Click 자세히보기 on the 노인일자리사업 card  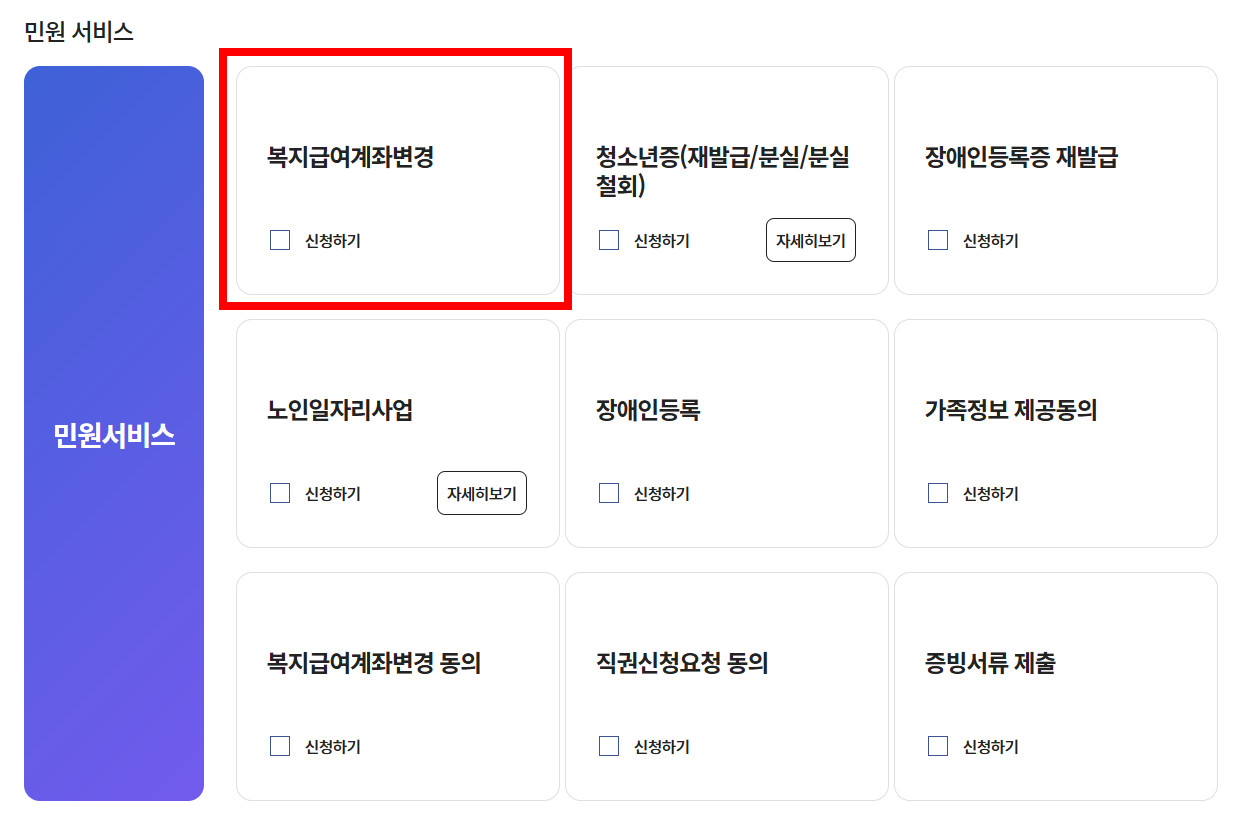(481, 493)
